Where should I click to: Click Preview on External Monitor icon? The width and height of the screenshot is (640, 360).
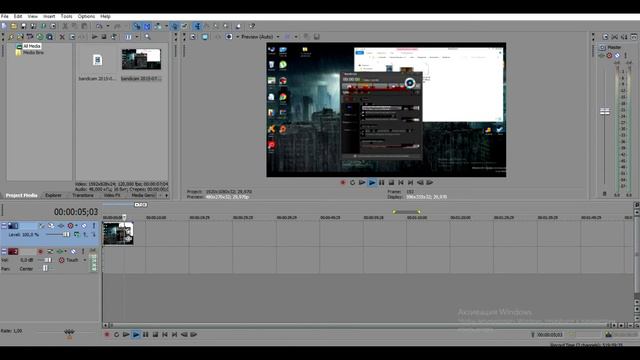[205, 37]
